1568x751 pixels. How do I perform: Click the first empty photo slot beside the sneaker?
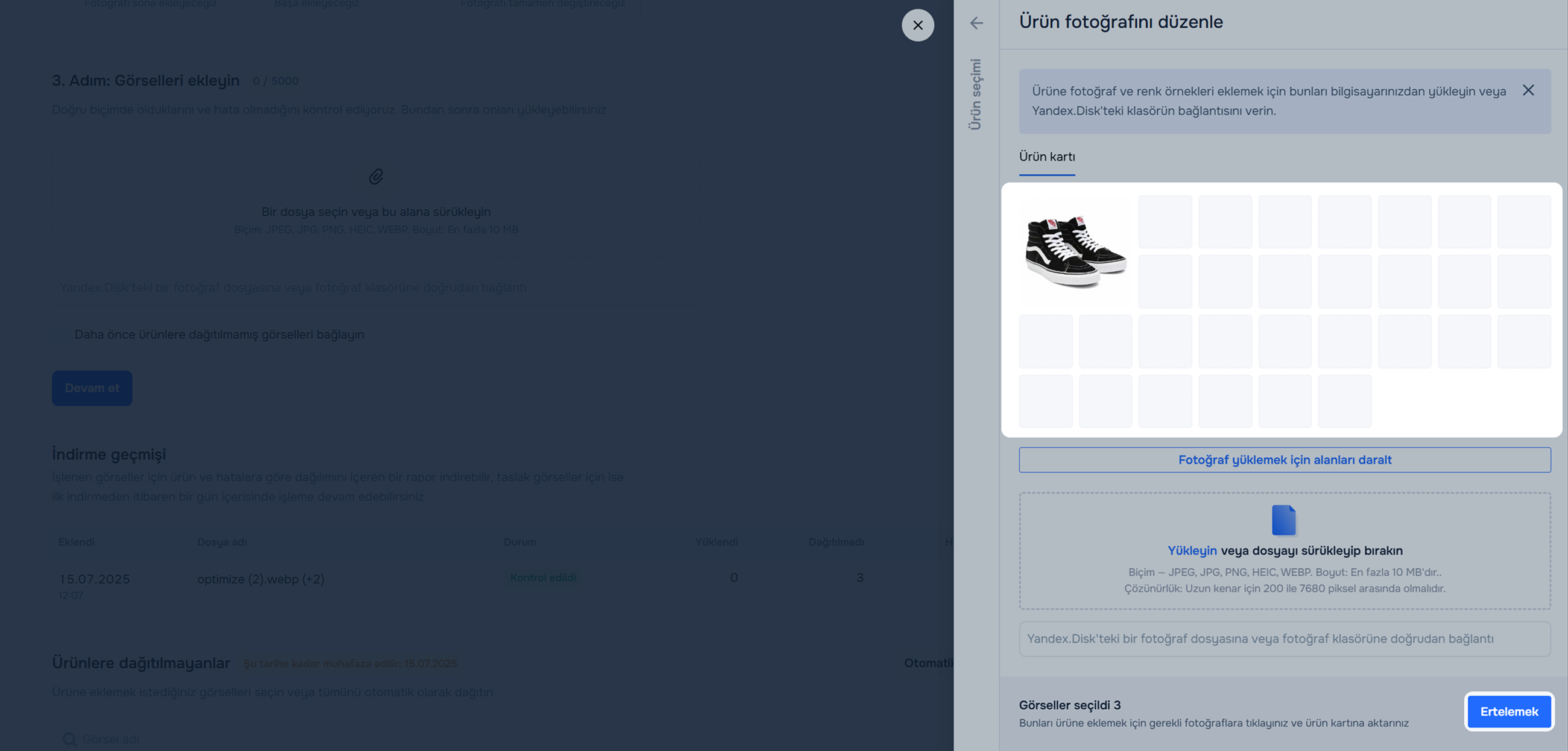(1165, 222)
